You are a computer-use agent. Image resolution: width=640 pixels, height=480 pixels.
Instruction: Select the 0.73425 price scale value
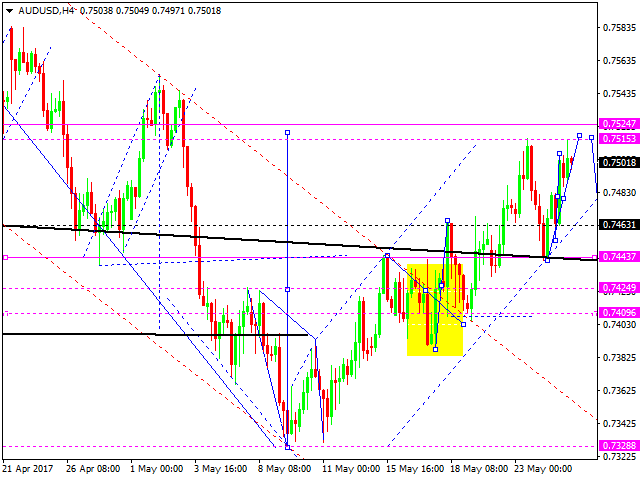point(620,424)
